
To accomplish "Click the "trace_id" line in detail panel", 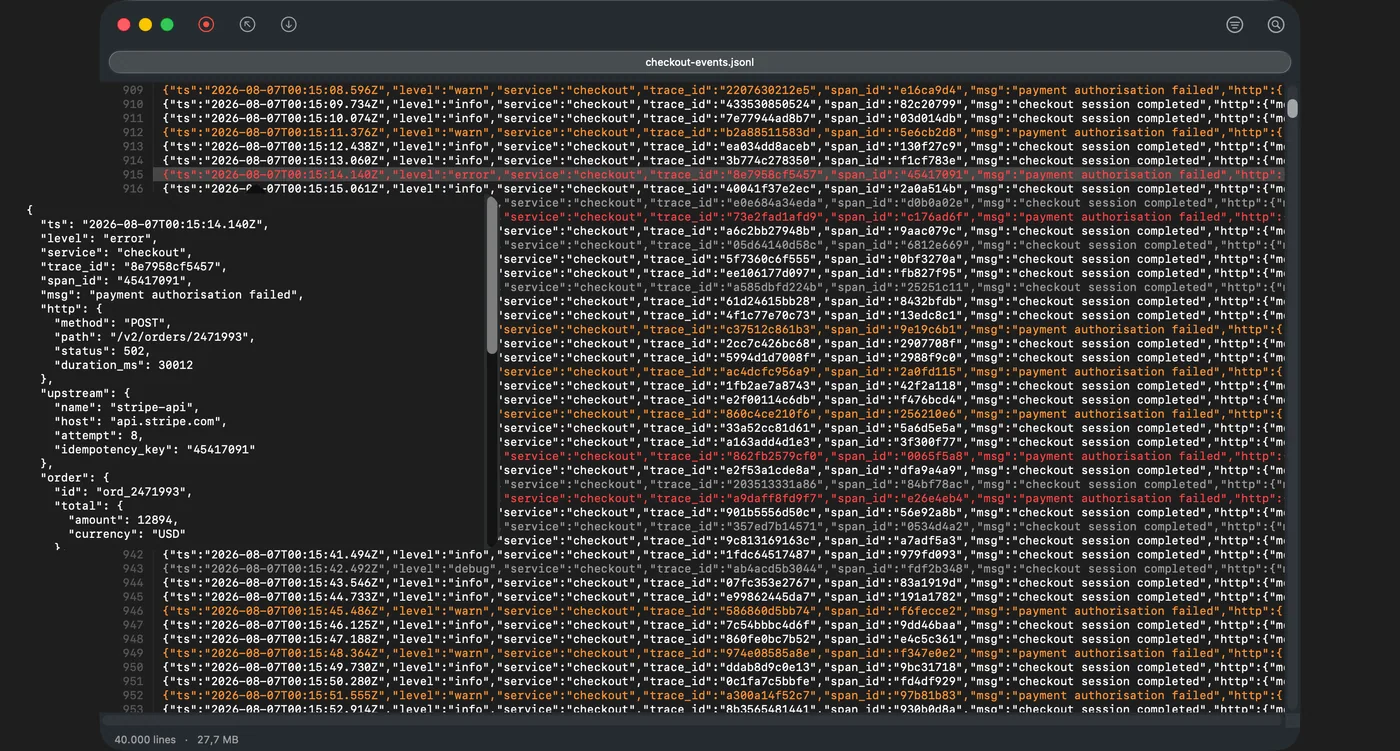I will [133, 266].
